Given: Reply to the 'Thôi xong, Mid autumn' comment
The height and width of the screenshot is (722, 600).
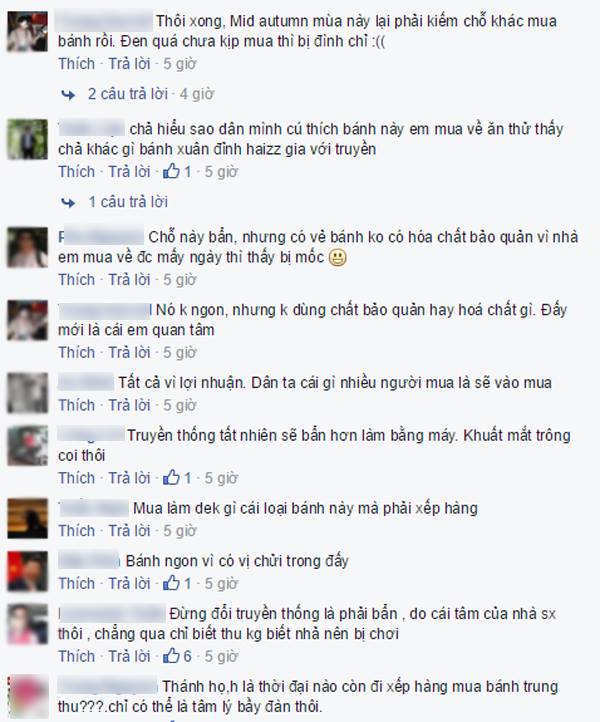Looking at the screenshot, I should pos(129,64).
